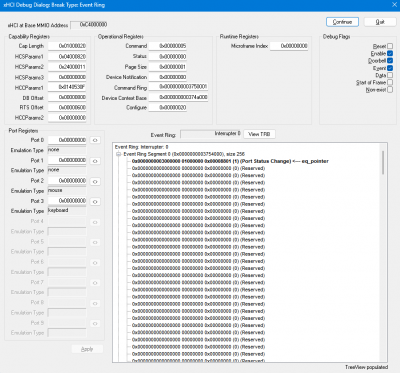Uncheck the Doorbell debug flag

[390, 61]
